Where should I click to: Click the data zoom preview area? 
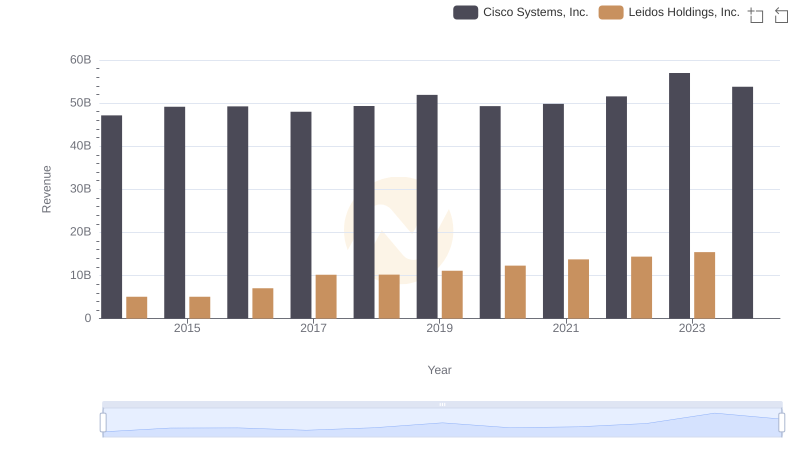(442, 423)
